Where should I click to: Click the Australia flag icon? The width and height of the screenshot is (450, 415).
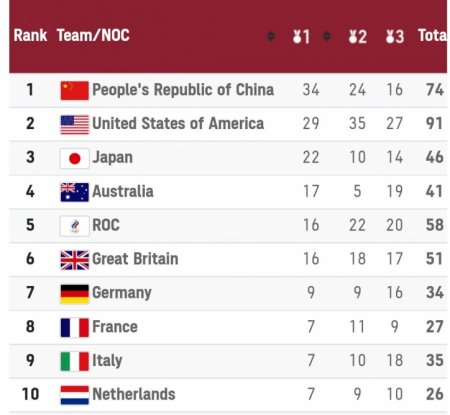[x=75, y=192]
